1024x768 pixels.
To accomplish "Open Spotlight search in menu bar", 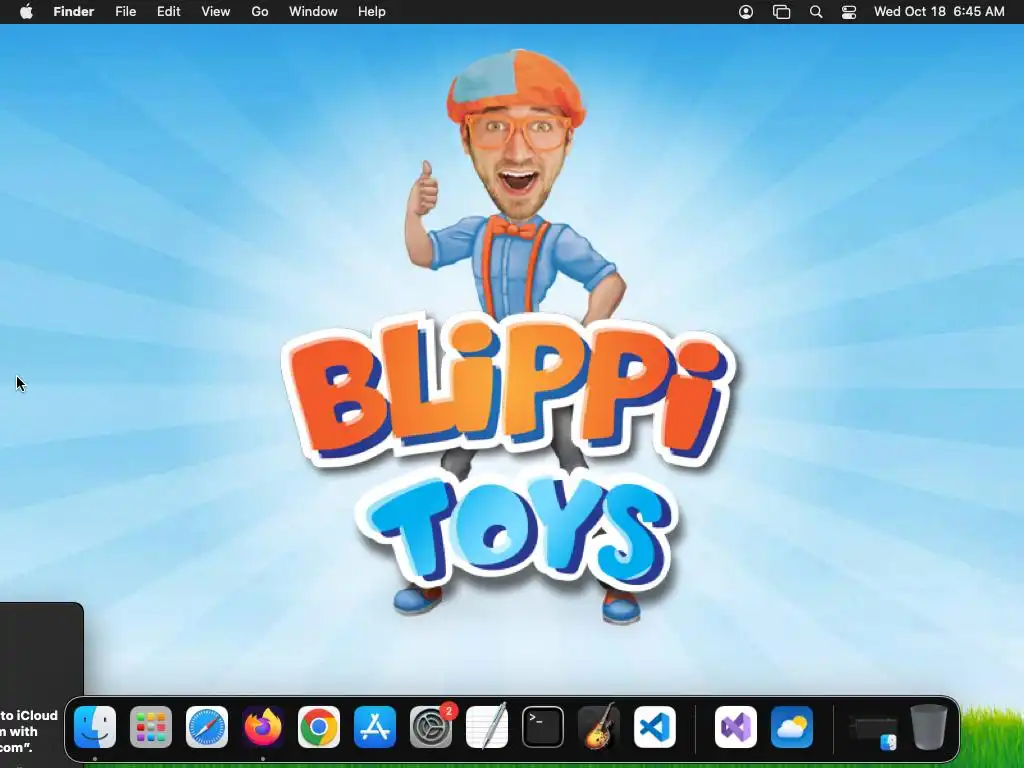I will tap(816, 12).
